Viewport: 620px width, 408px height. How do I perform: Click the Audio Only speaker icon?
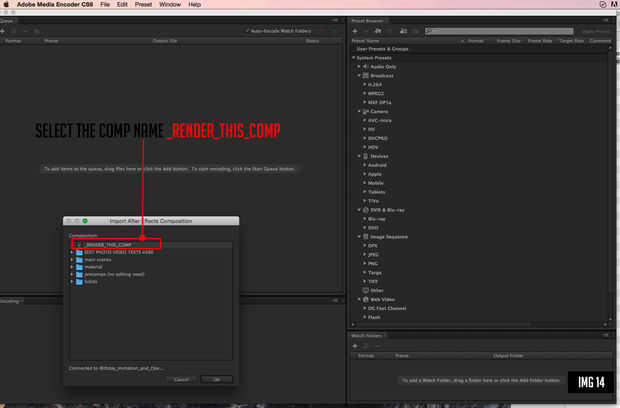(366, 66)
